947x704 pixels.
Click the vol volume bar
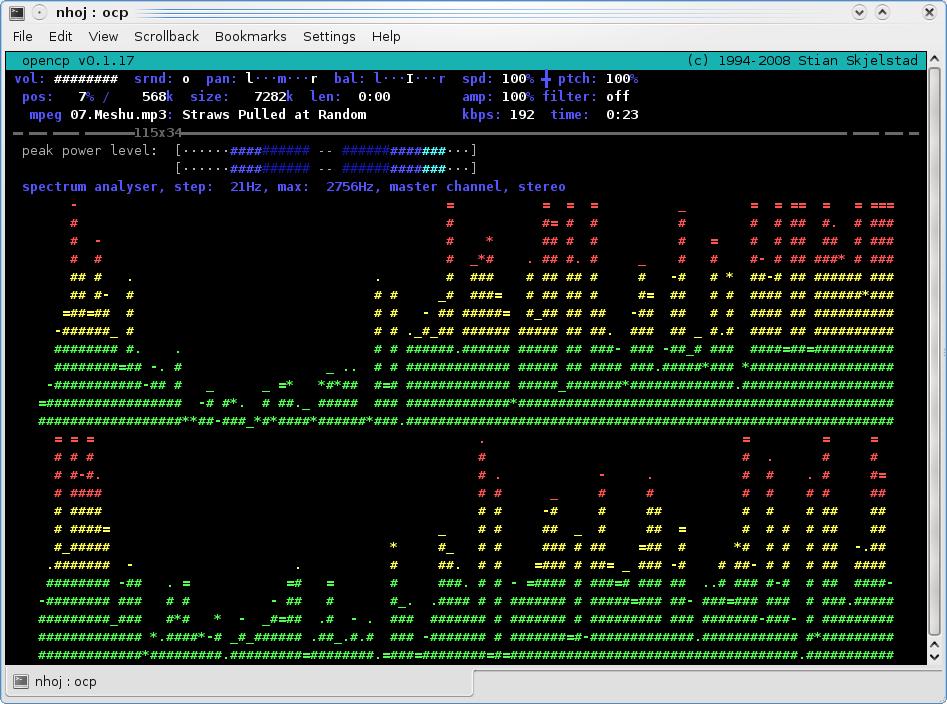coord(85,79)
